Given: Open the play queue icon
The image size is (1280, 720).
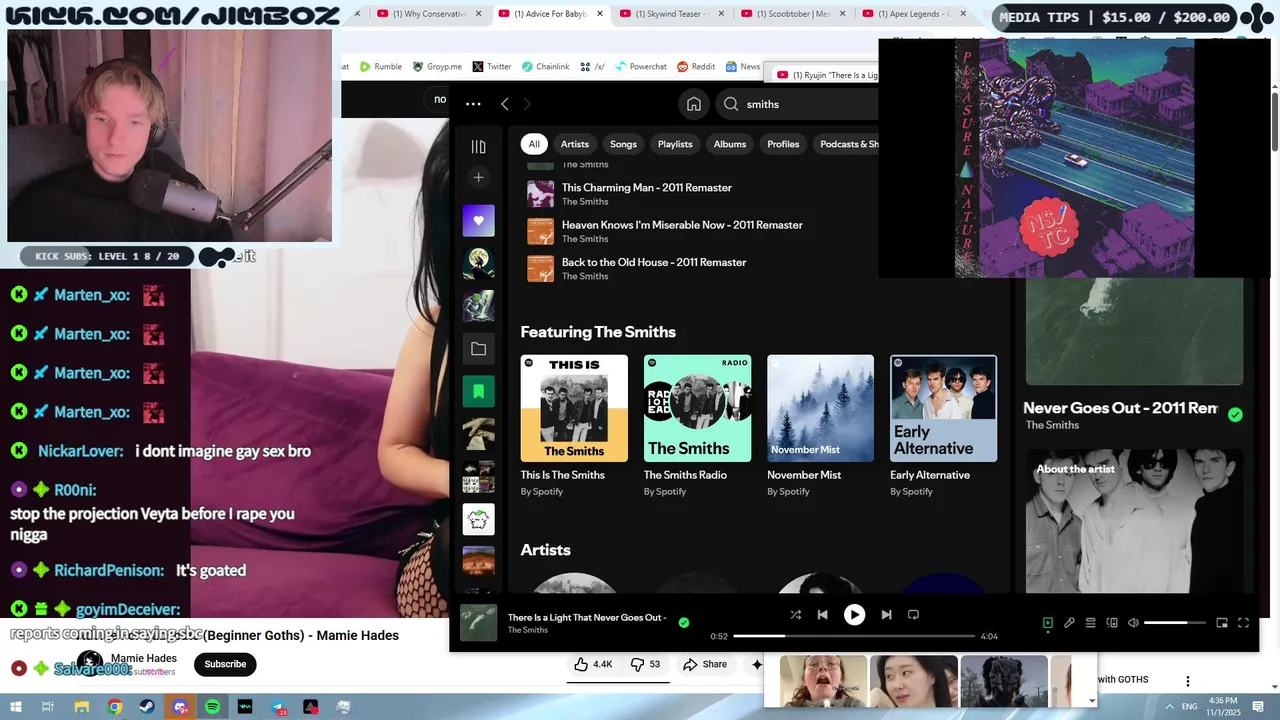Looking at the screenshot, I should click(1091, 623).
